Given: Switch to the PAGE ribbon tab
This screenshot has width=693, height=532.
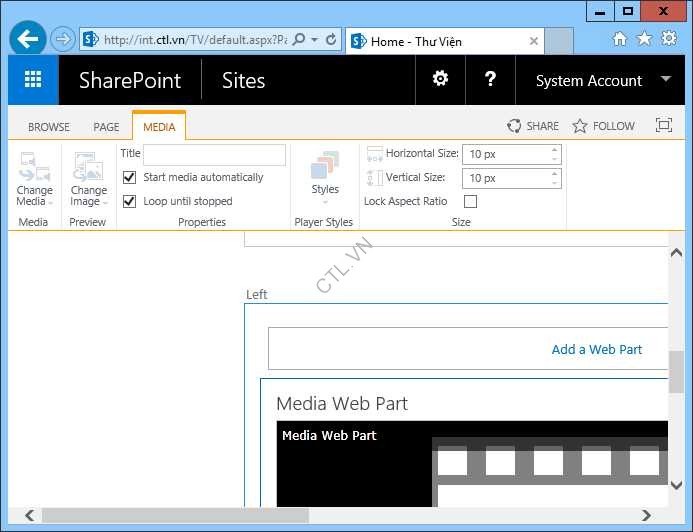Looking at the screenshot, I should (x=106, y=127).
